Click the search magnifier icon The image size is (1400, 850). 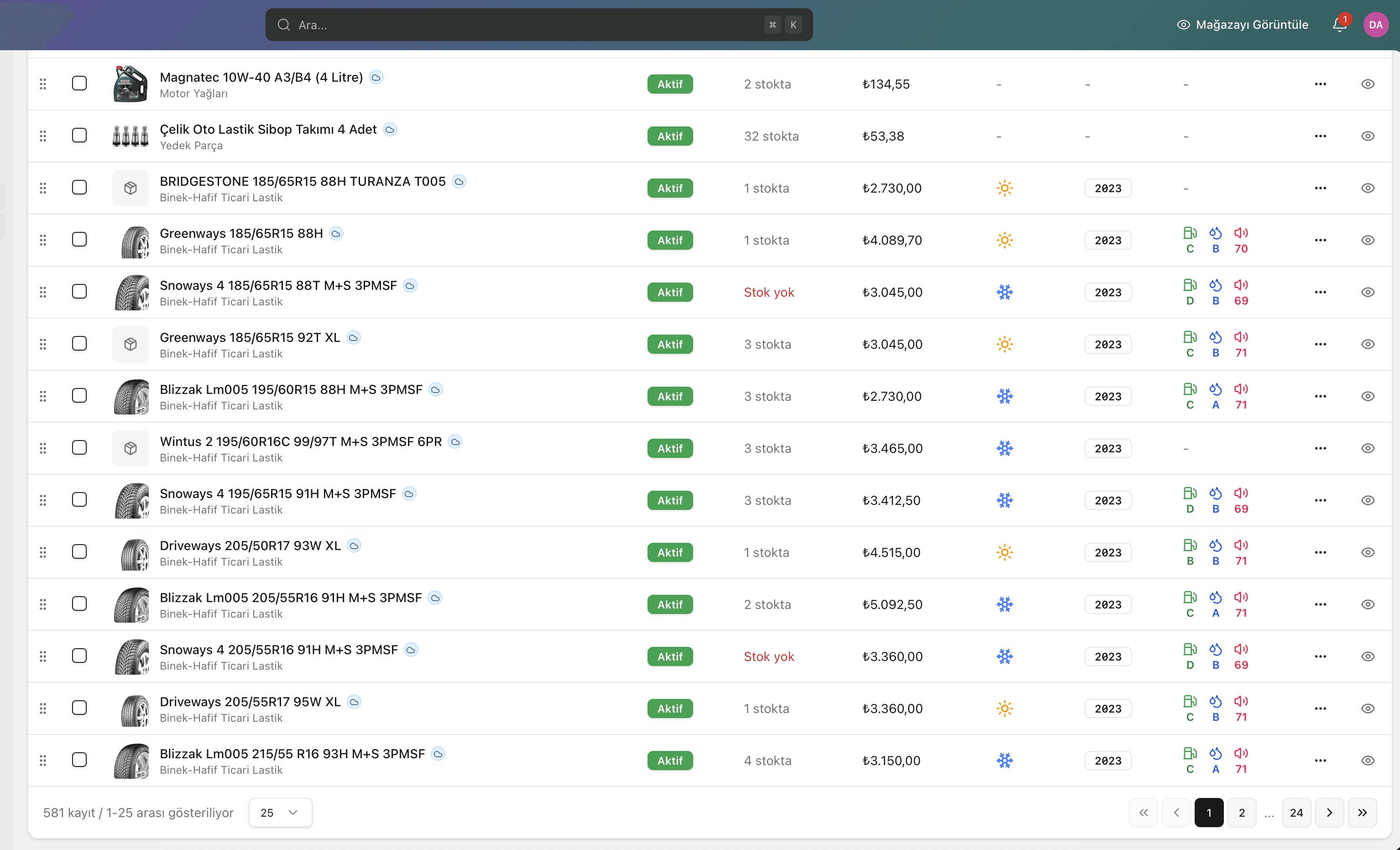tap(283, 25)
